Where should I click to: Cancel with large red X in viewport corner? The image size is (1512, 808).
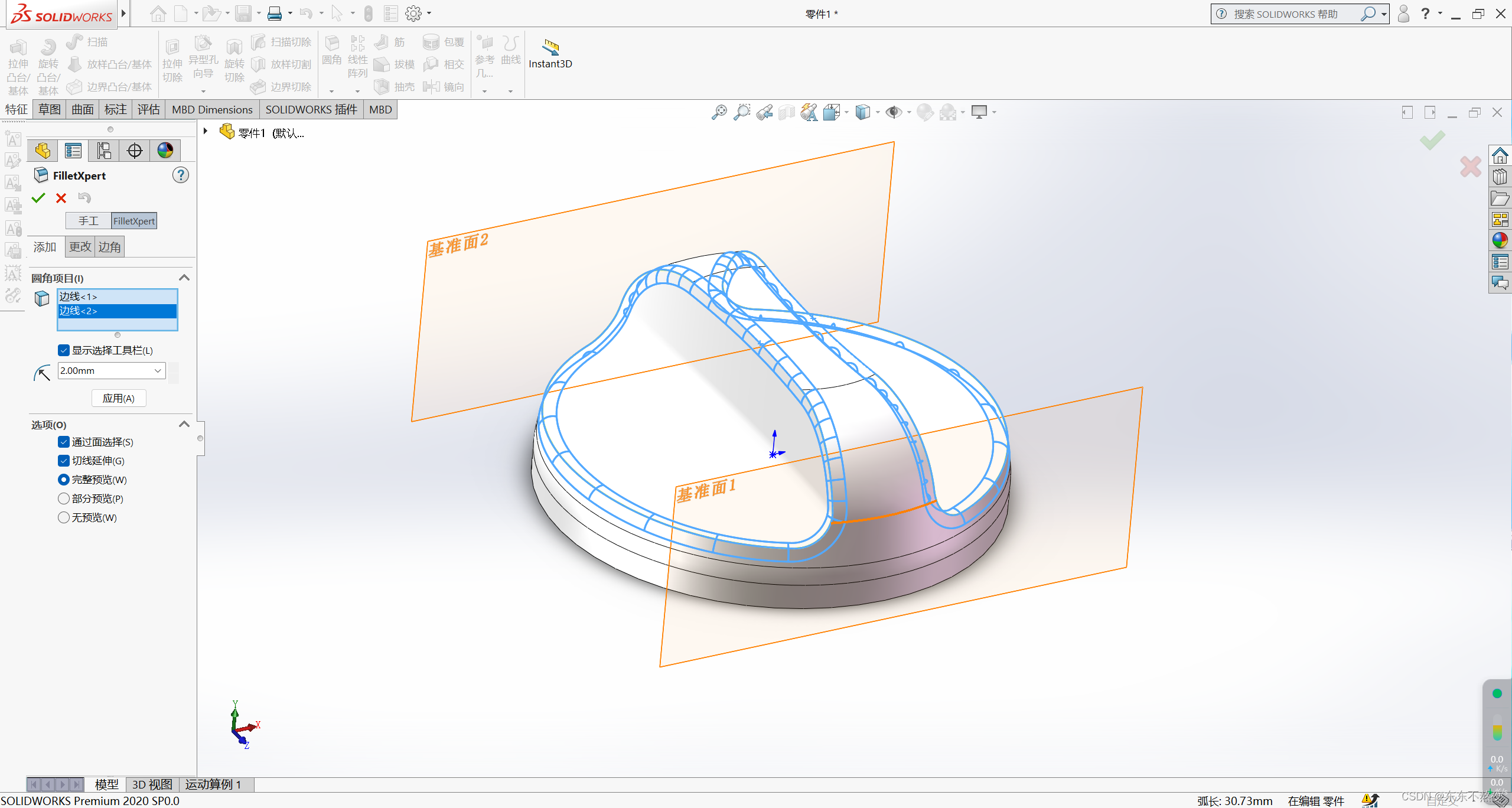click(x=1471, y=167)
